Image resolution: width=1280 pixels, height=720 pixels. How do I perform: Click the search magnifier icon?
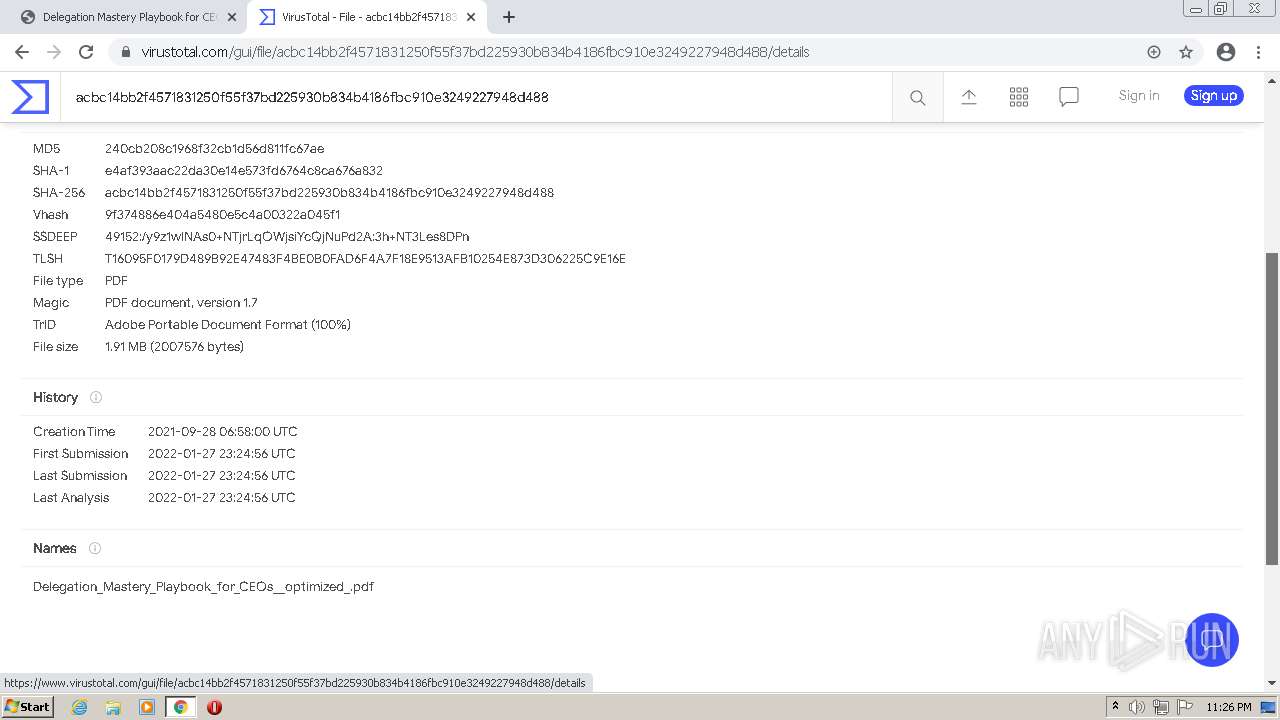coord(917,97)
